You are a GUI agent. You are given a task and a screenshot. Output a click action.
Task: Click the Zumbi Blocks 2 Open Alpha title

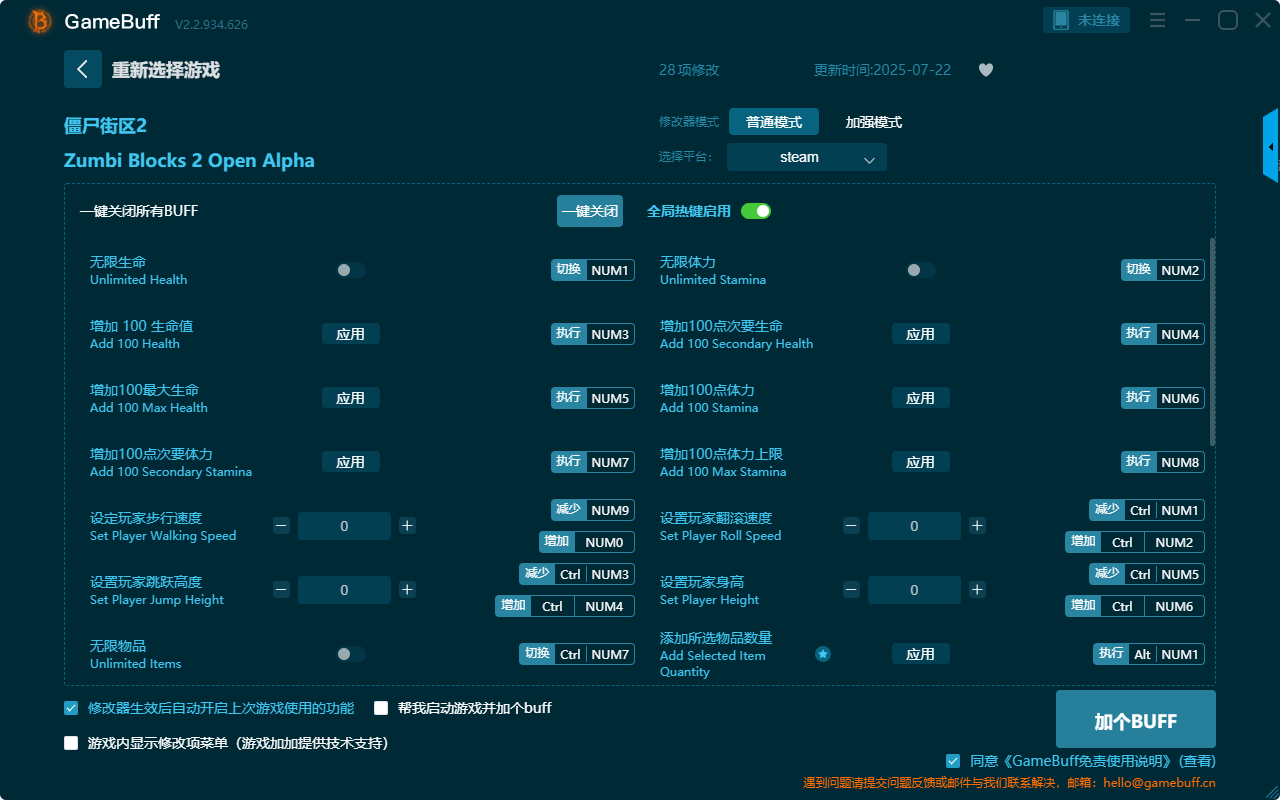[189, 160]
